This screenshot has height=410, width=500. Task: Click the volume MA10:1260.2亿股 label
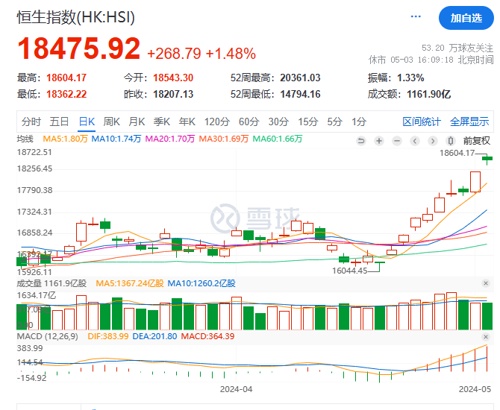[x=201, y=283]
